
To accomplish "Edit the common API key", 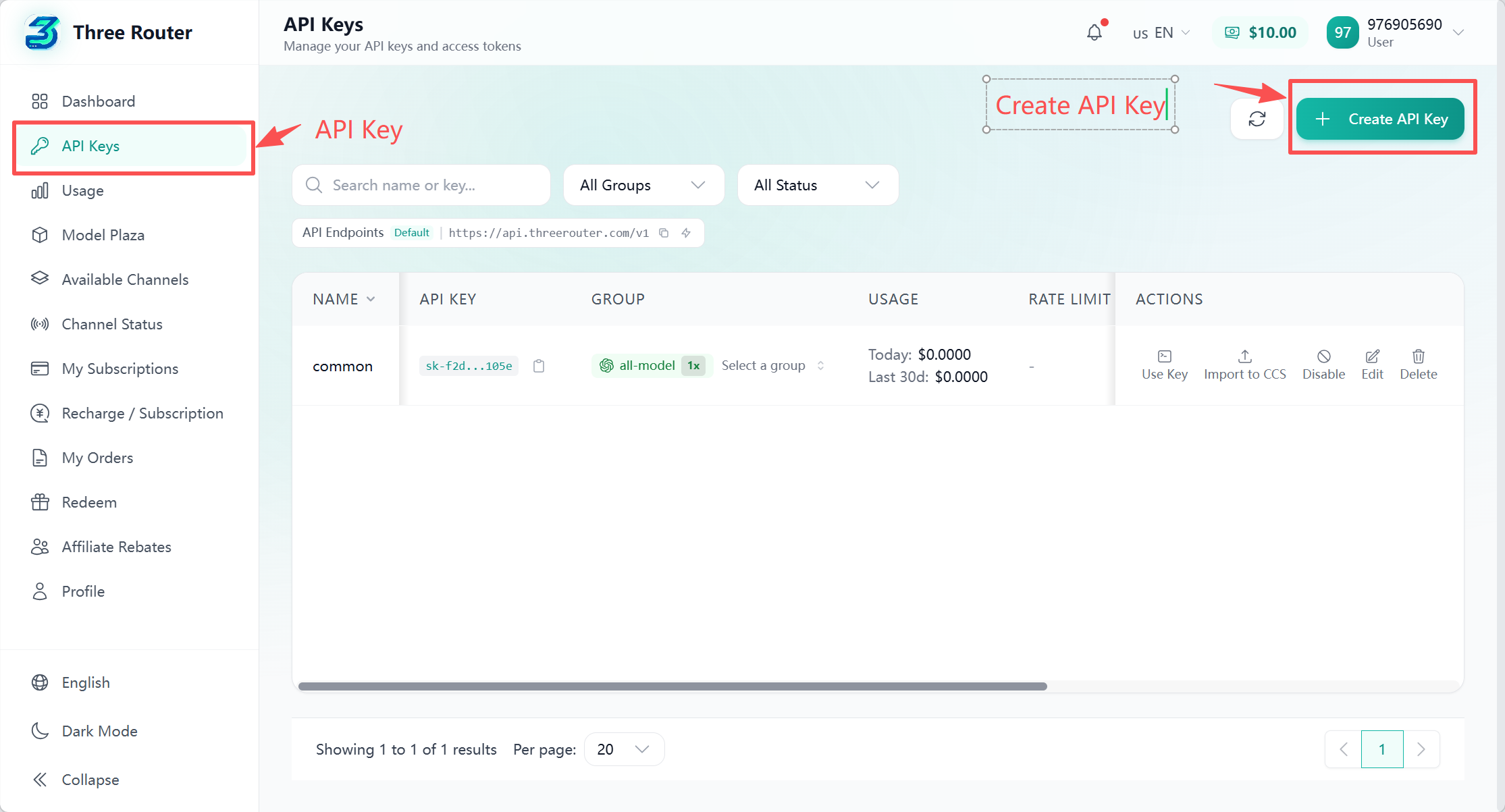I will [x=1372, y=365].
